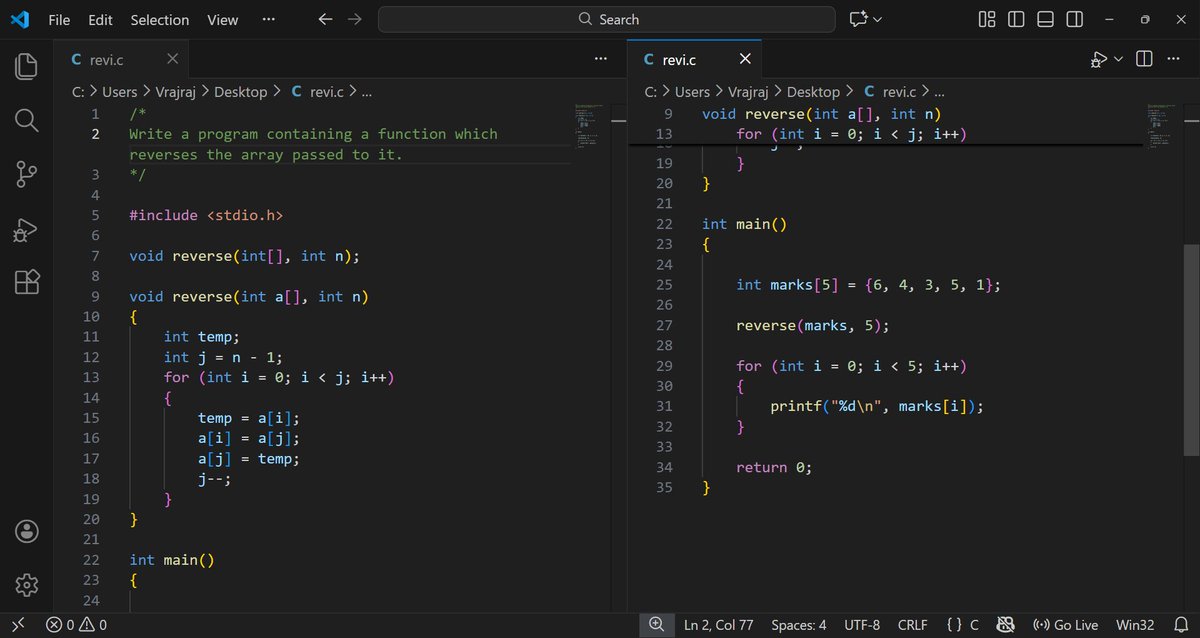Select the left revi.c editor tab
The height and width of the screenshot is (638, 1200).
123,59
